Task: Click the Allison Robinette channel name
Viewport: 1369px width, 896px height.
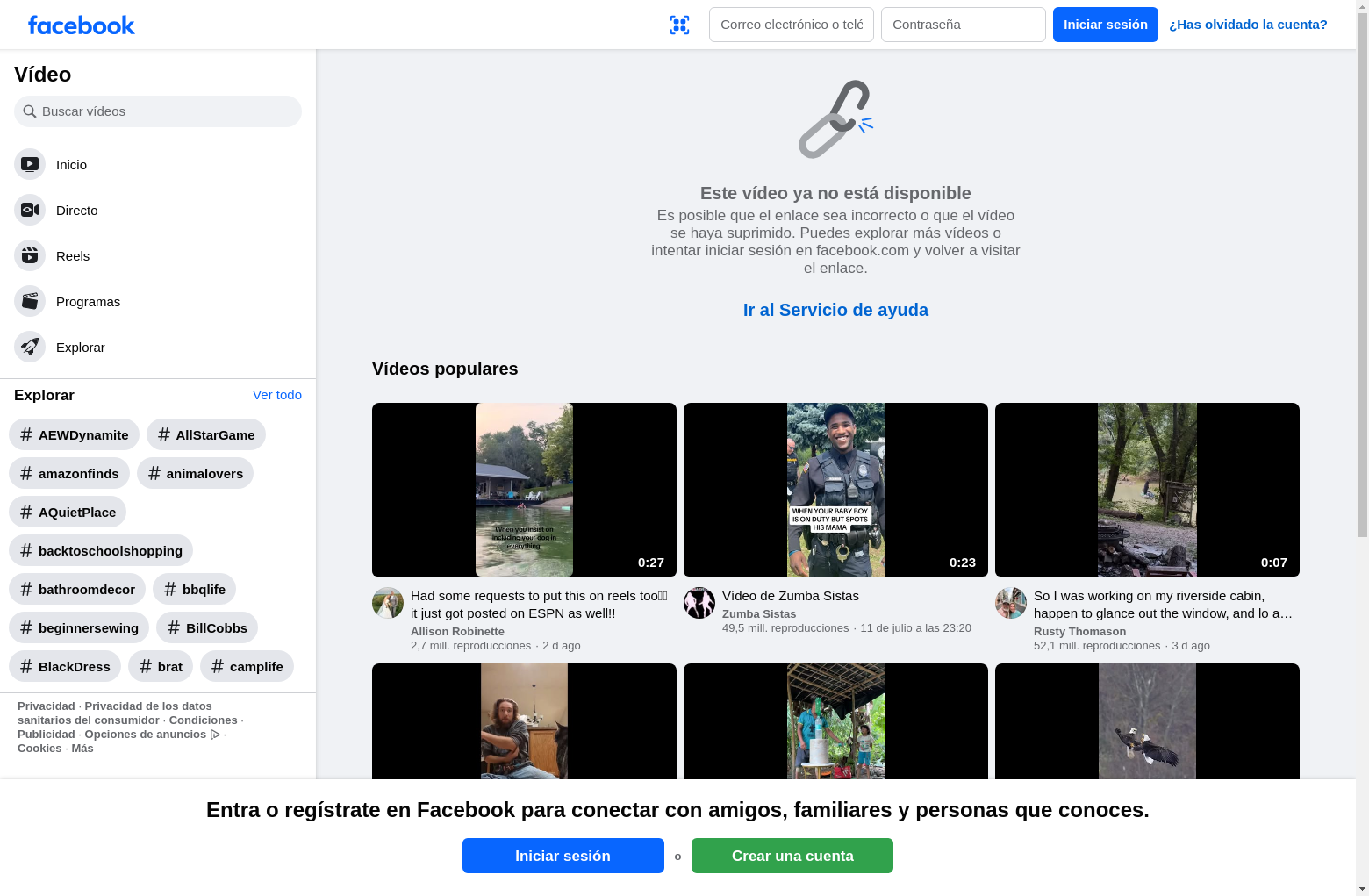Action: click(x=457, y=632)
